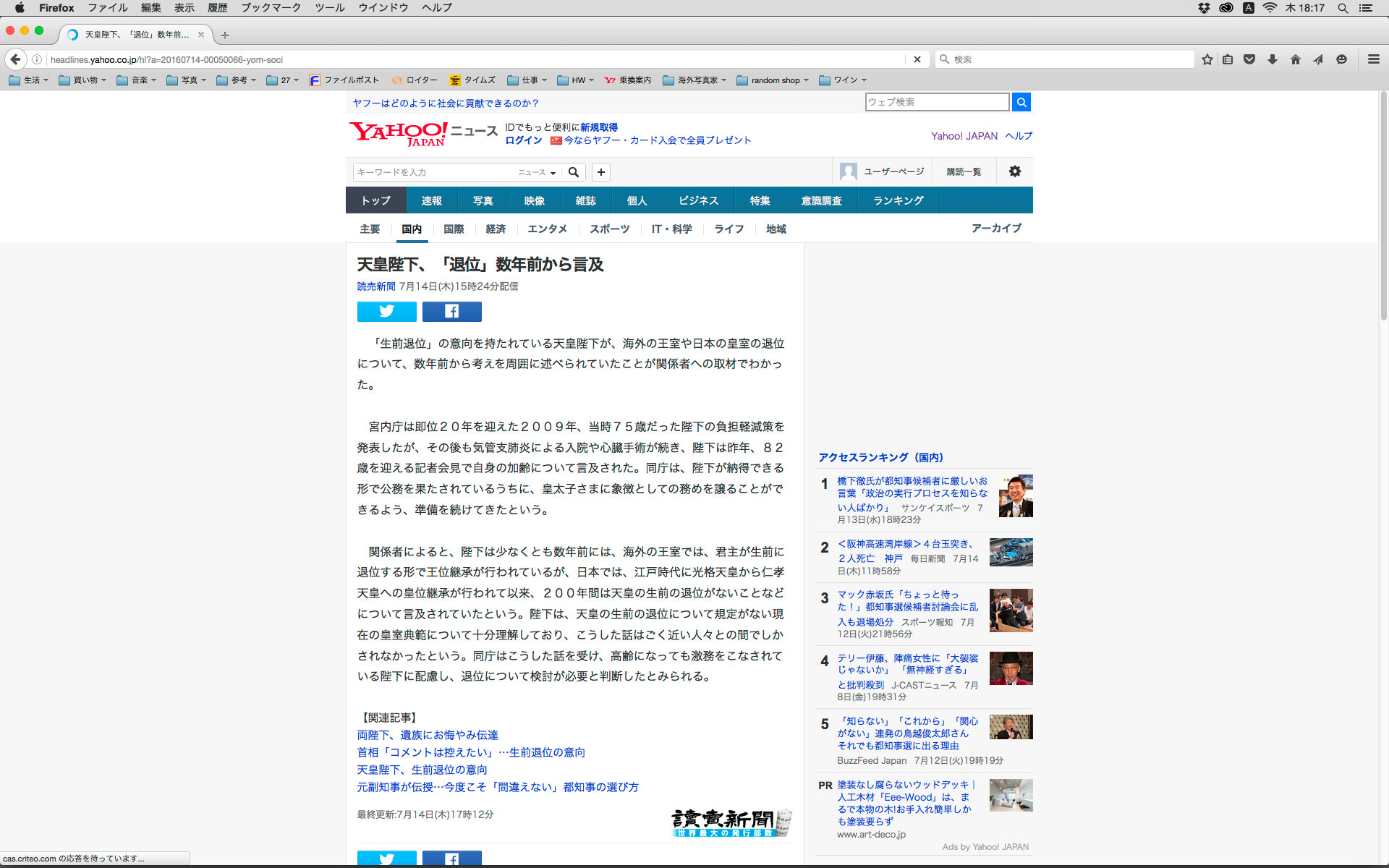This screenshot has height=868, width=1389.
Task: Click the Twitter share button under headline
Action: tap(386, 311)
